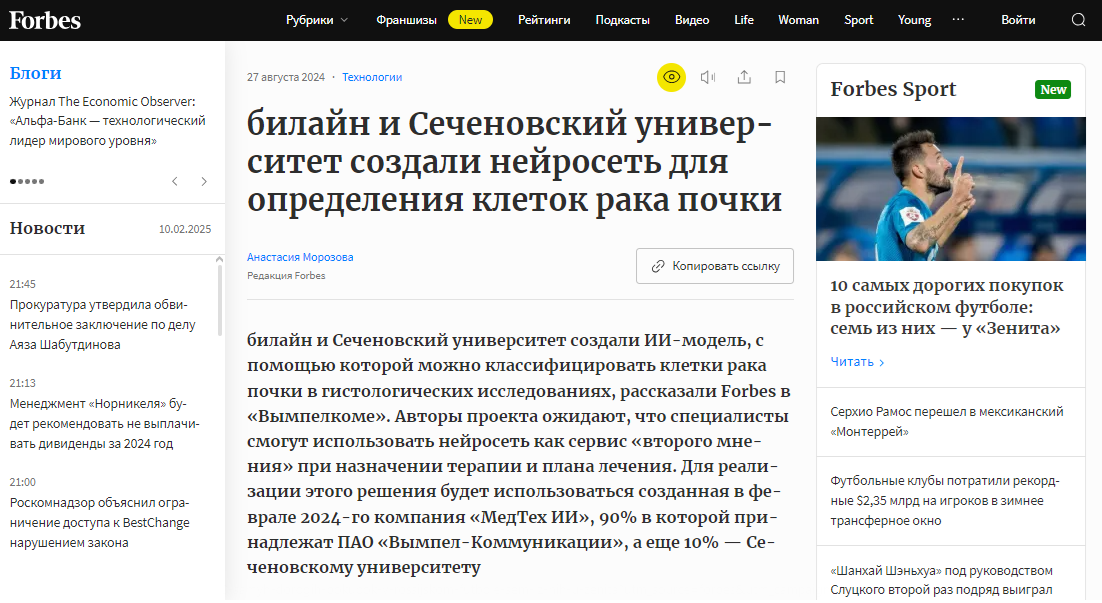
Task: Open the footballer photo thumbnail
Action: click(951, 189)
